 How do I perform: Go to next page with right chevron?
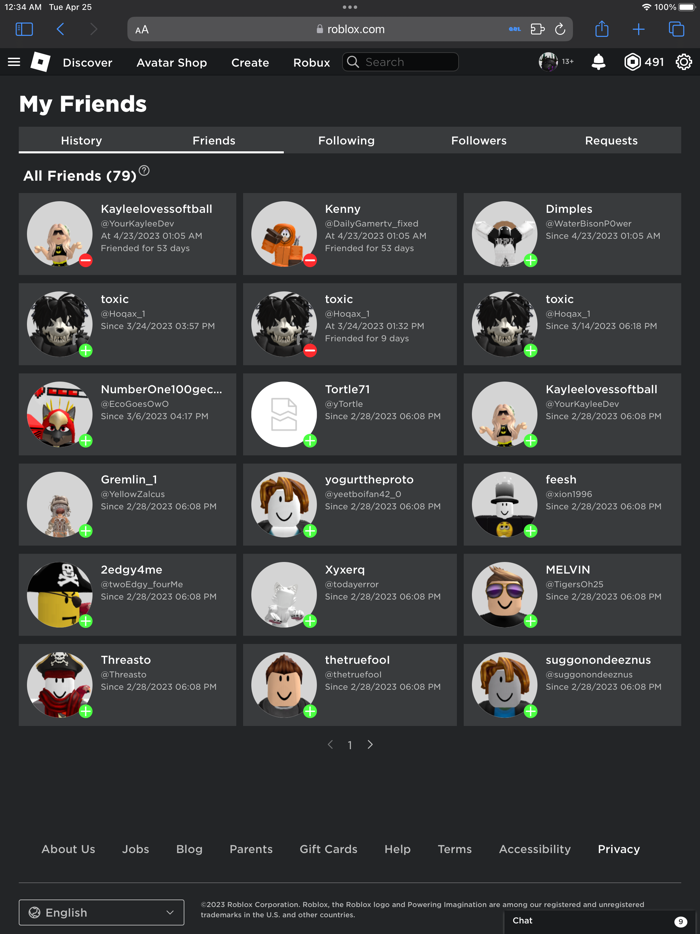(x=370, y=745)
